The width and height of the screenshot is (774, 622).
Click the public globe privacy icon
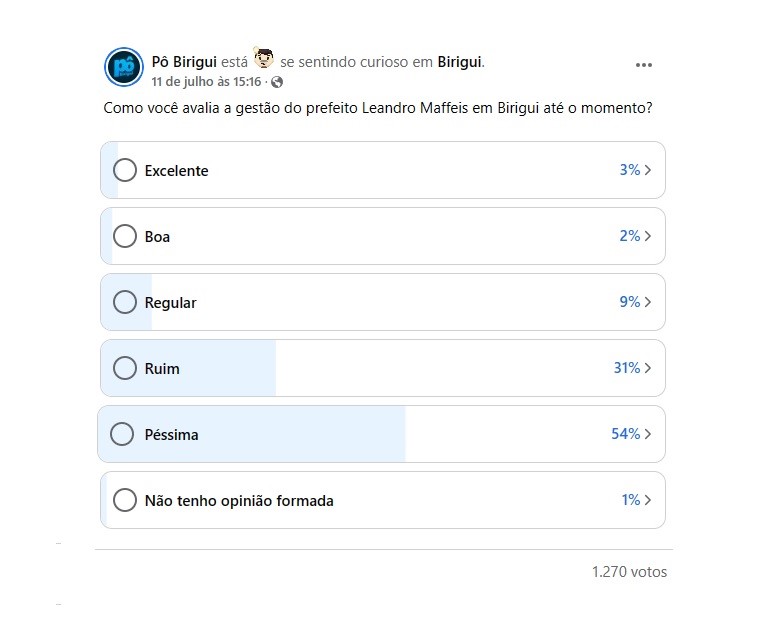[277, 82]
